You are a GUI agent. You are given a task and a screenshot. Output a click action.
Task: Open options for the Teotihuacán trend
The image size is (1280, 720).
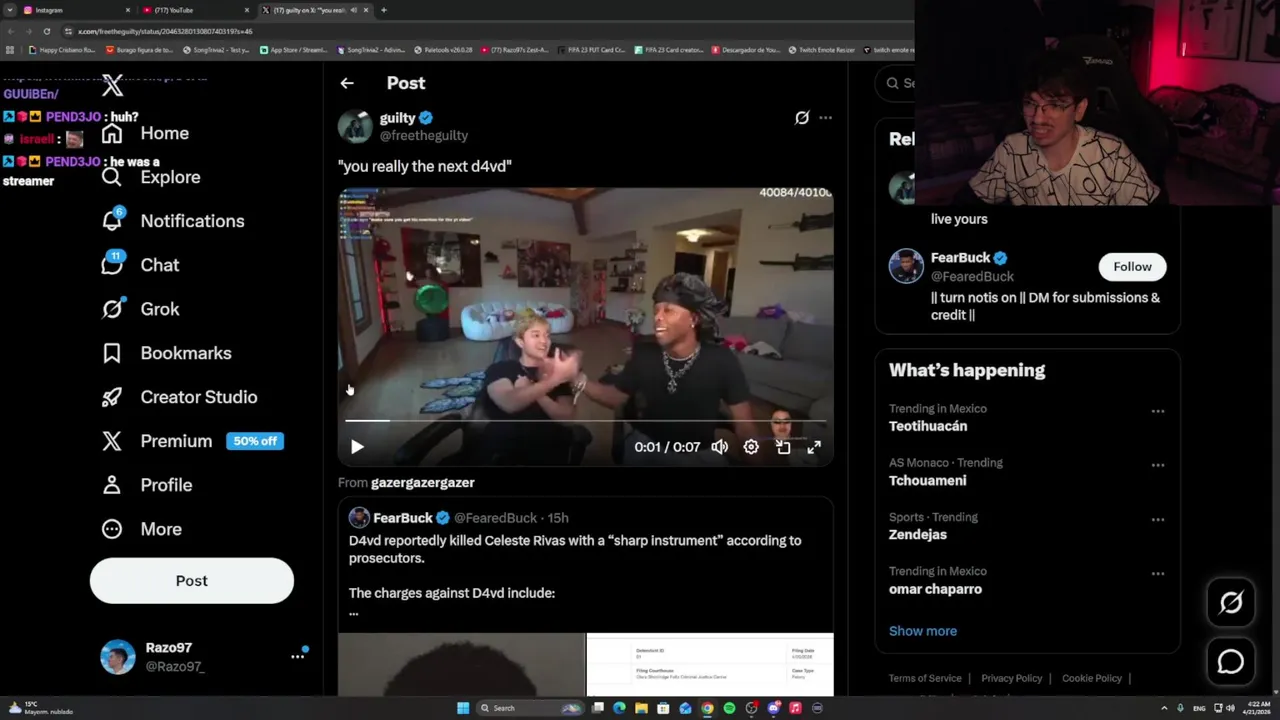1158,411
